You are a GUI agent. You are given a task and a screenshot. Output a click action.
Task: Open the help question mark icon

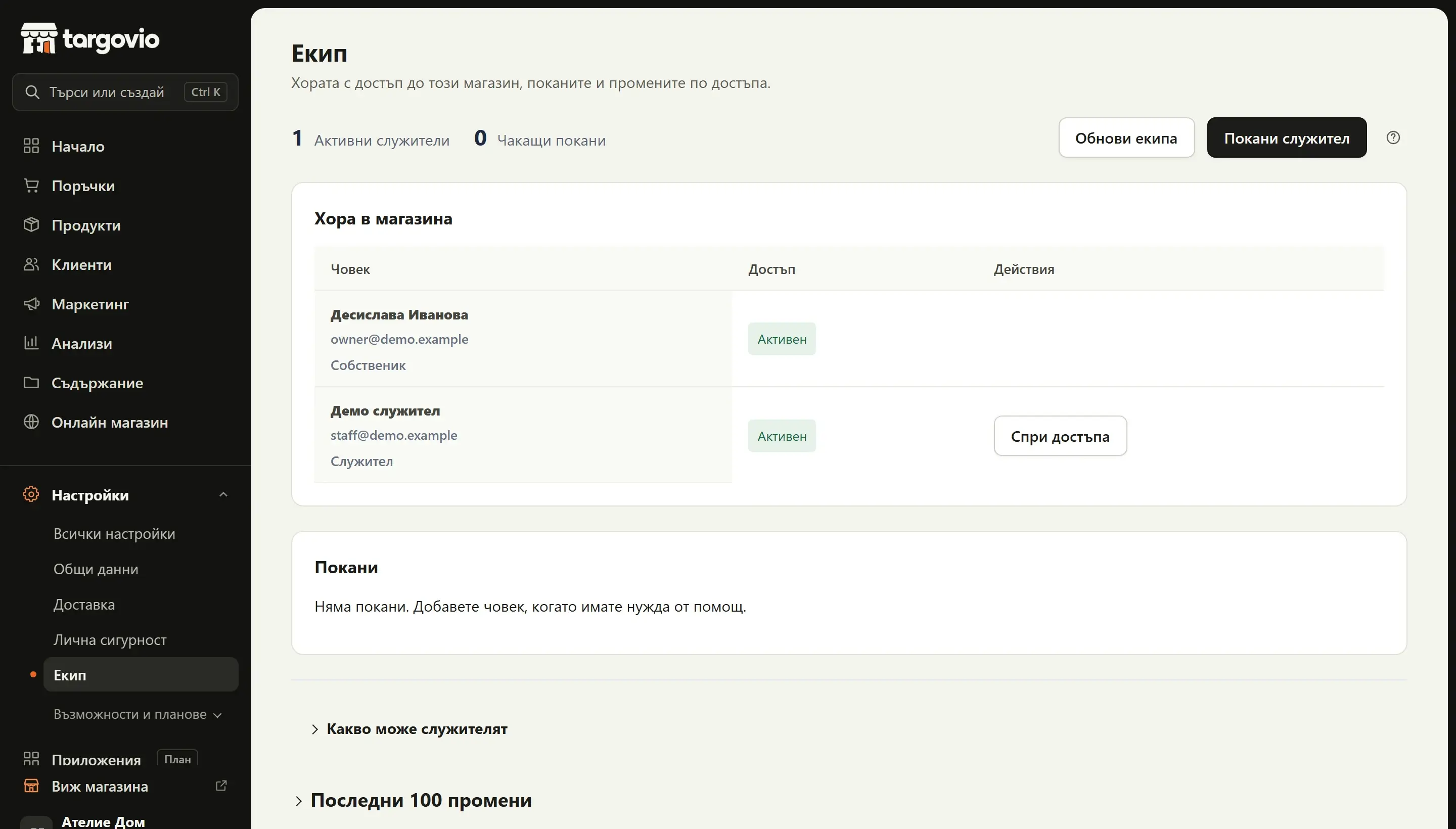(x=1393, y=137)
